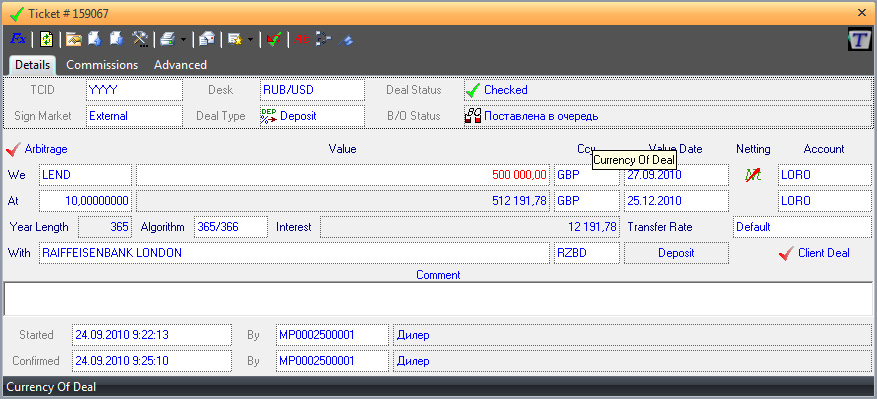Click the red Ab text icon
Image resolution: width=877 pixels, height=399 pixels.
(x=302, y=39)
